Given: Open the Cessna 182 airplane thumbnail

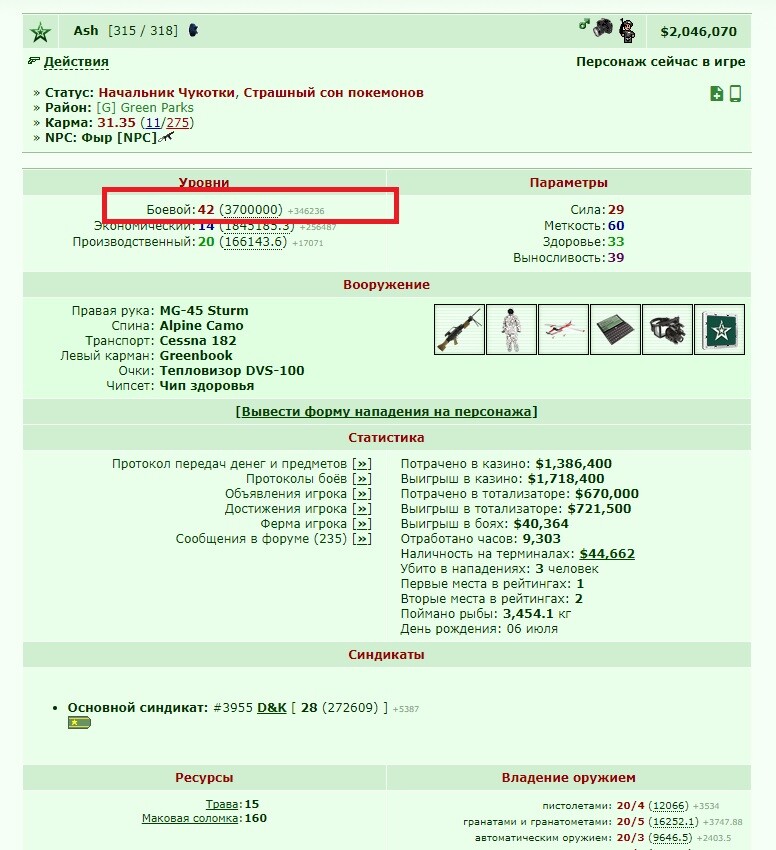Looking at the screenshot, I should [x=563, y=330].
